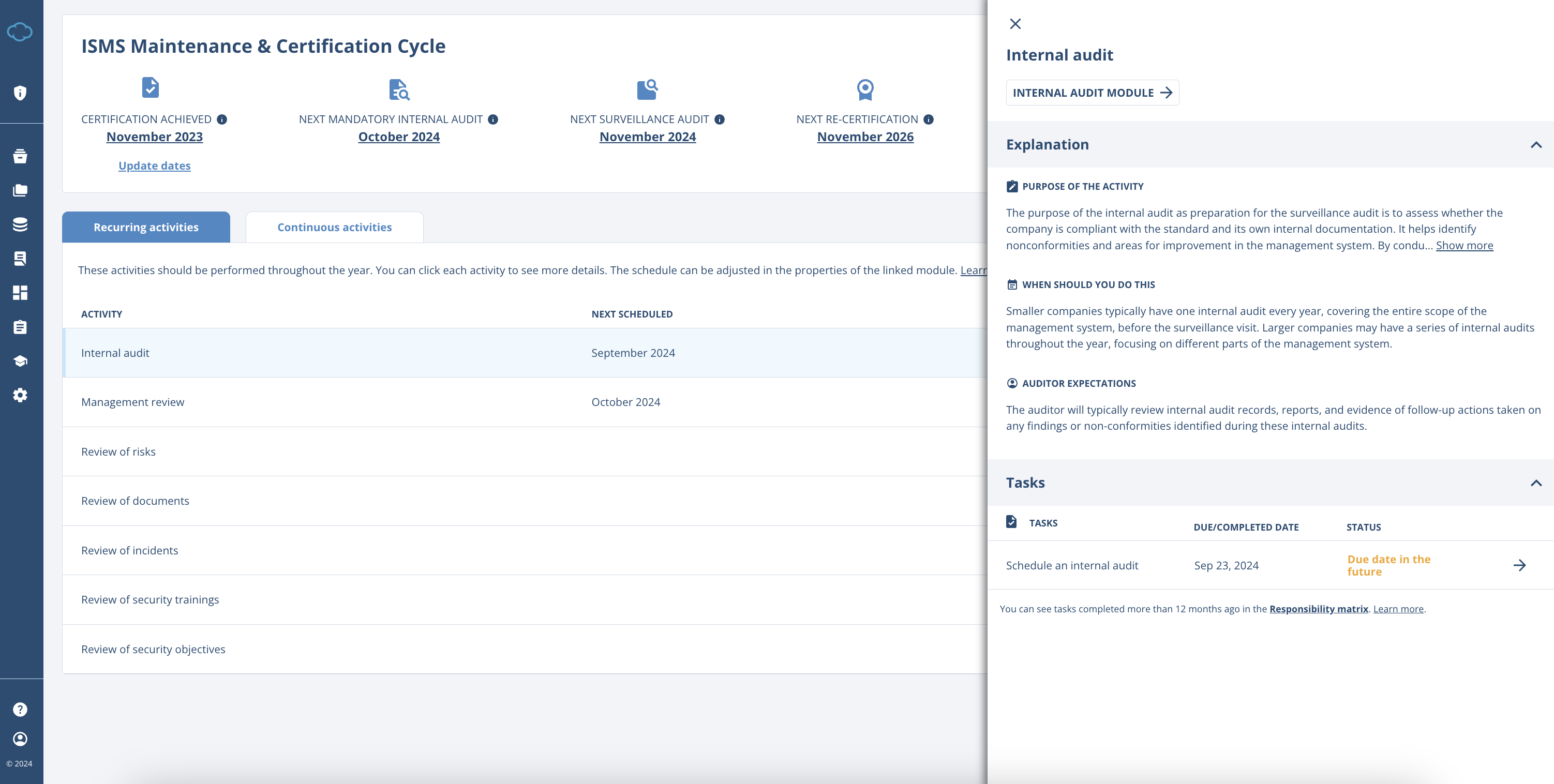Select the database module icon in the sidebar
The image size is (1554, 784).
(21, 224)
